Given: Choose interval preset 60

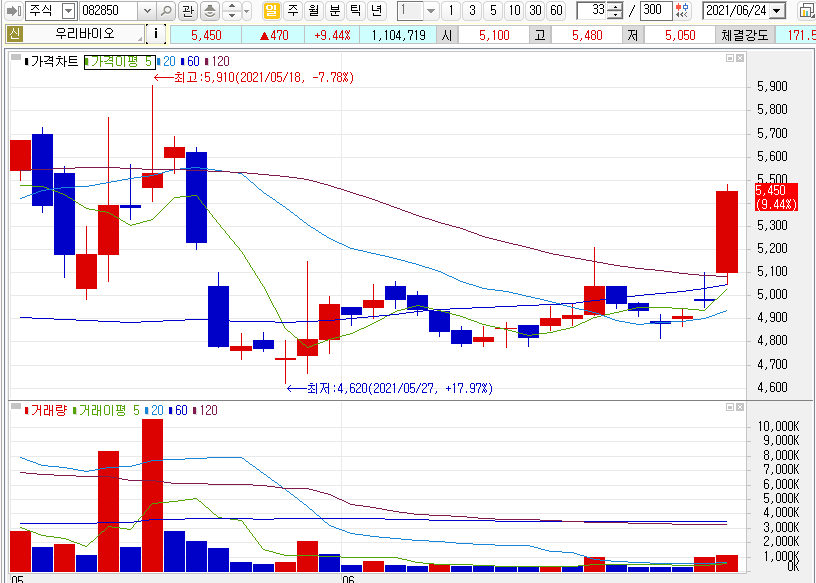Looking at the screenshot, I should tap(556, 10).
